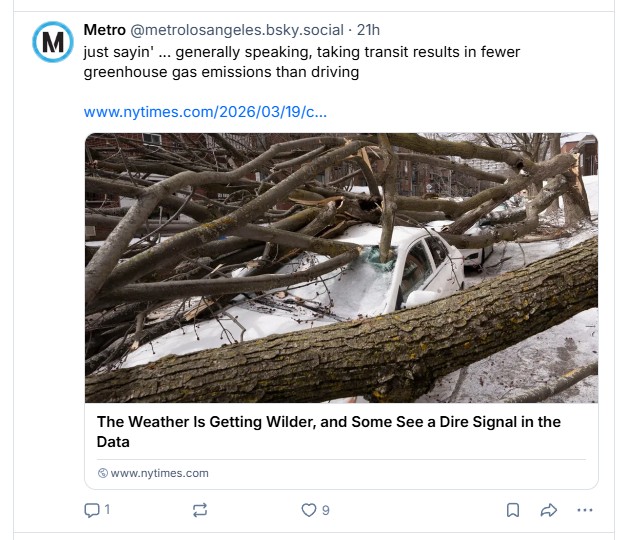
Task: Bookmark this Metro post
Action: (513, 510)
